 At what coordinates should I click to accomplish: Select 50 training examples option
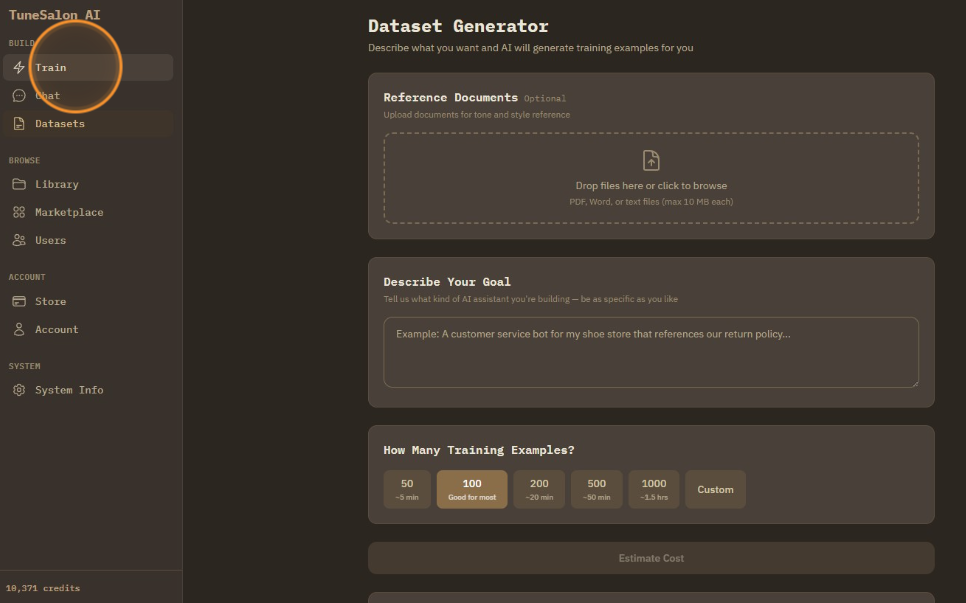[x=407, y=489]
